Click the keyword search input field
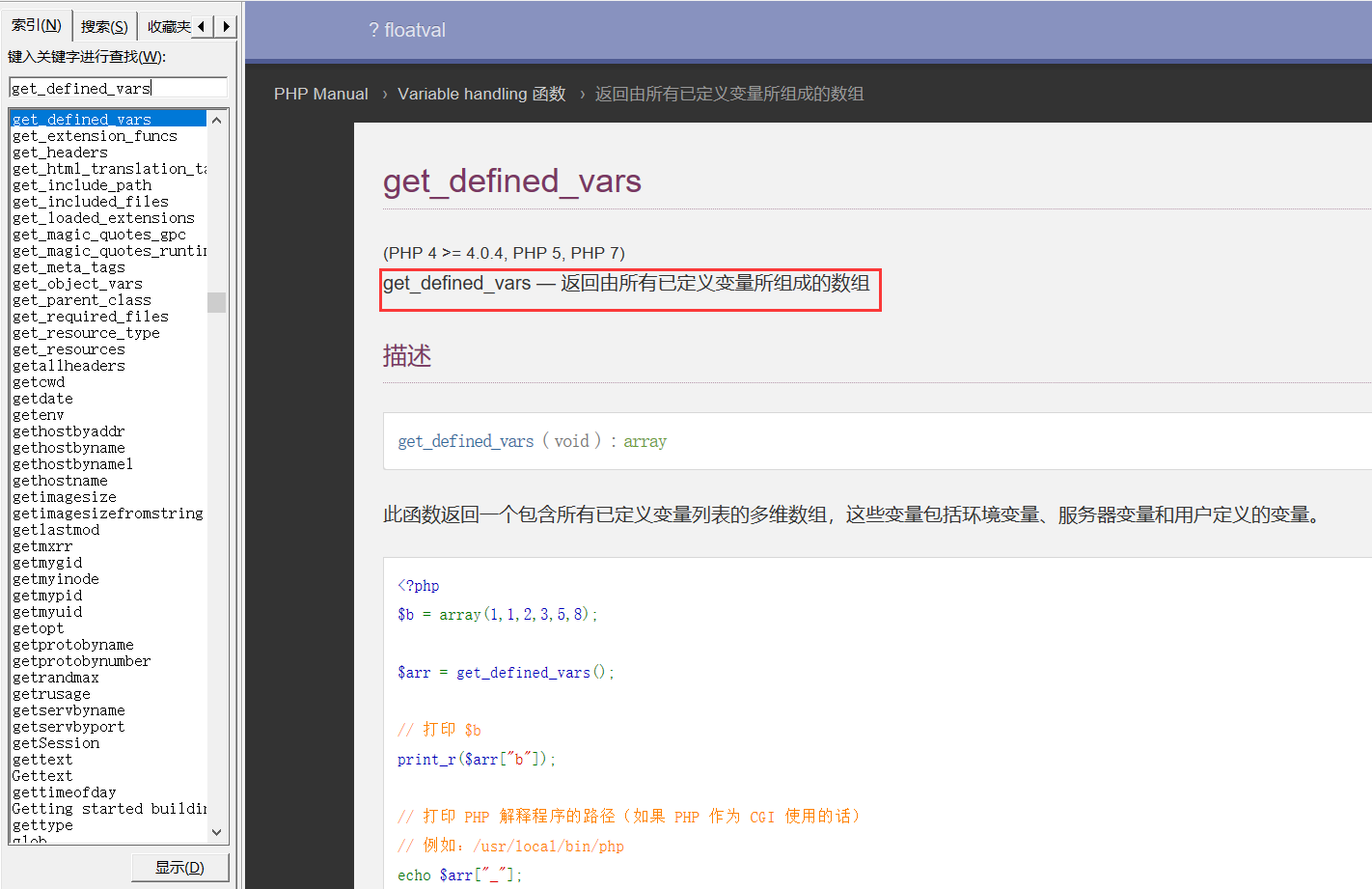This screenshot has width=1372, height=889. [118, 88]
